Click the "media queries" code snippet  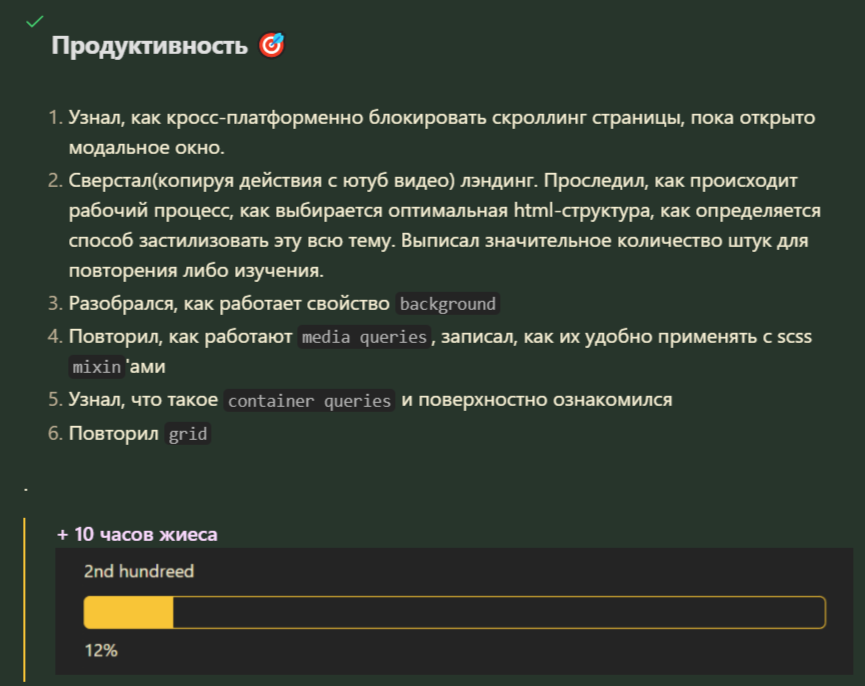[x=365, y=337]
